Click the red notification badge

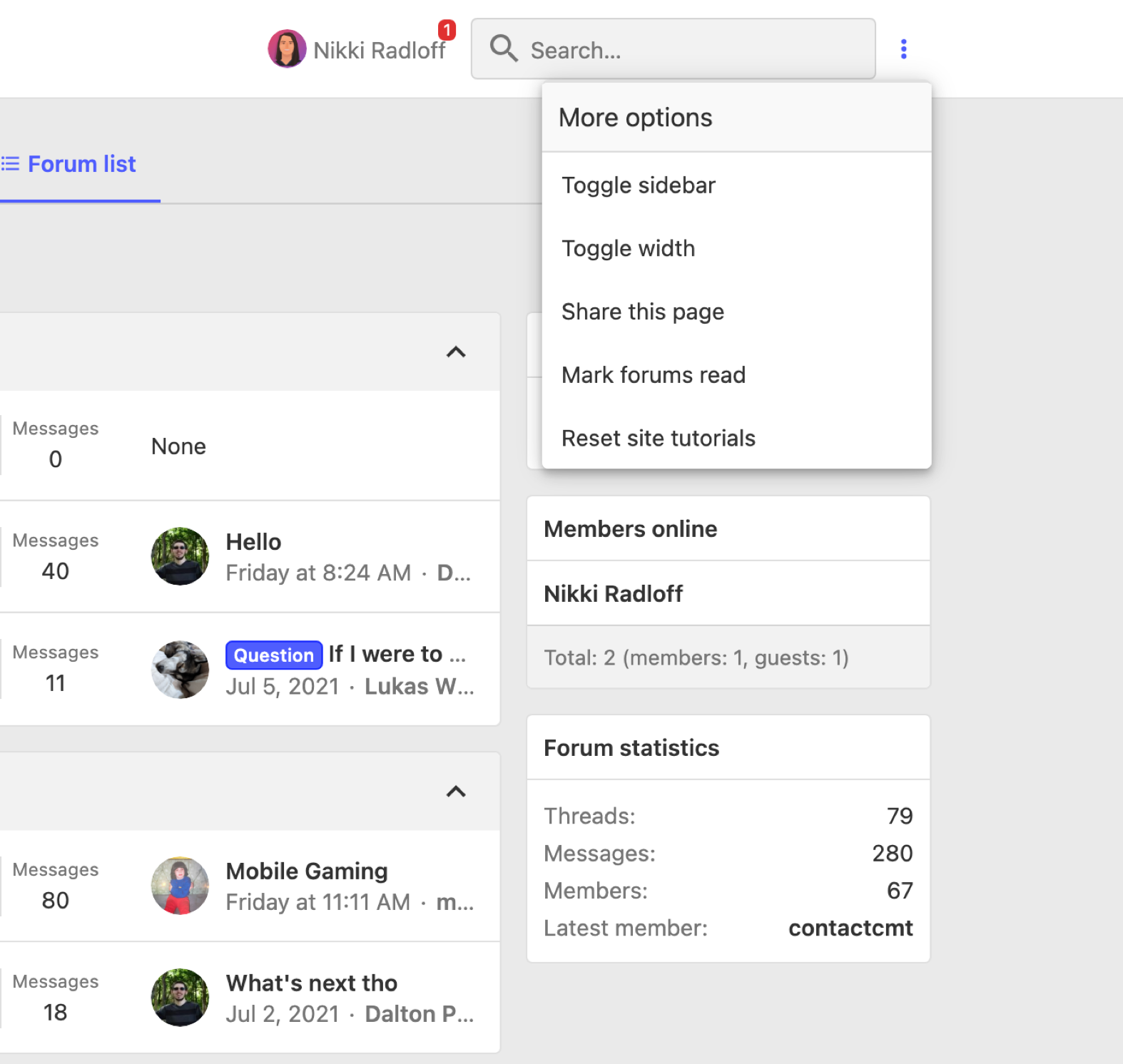[x=447, y=30]
